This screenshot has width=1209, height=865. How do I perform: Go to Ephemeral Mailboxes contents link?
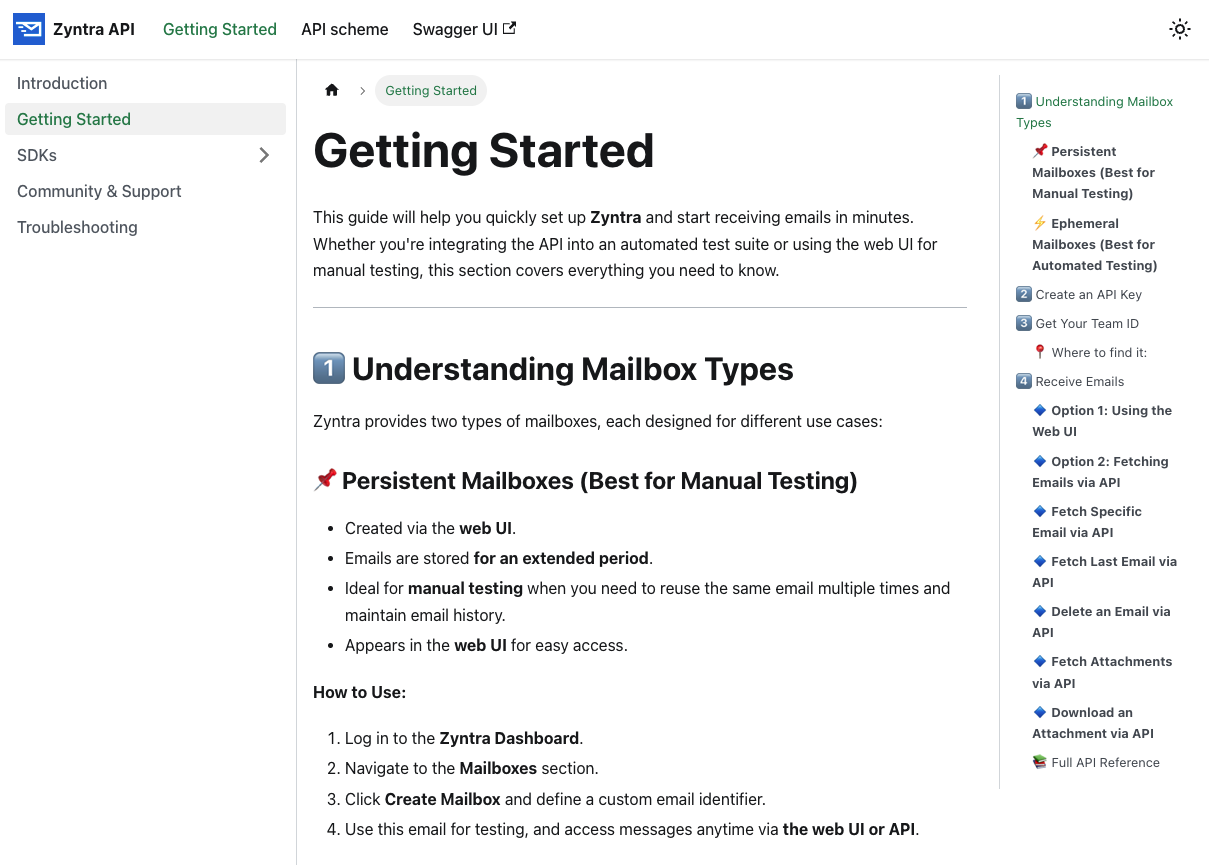(x=1094, y=244)
